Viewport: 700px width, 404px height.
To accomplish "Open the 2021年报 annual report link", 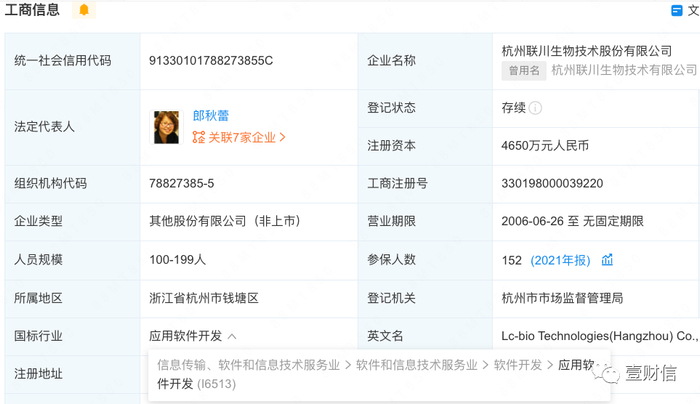I will pyautogui.click(x=560, y=260).
